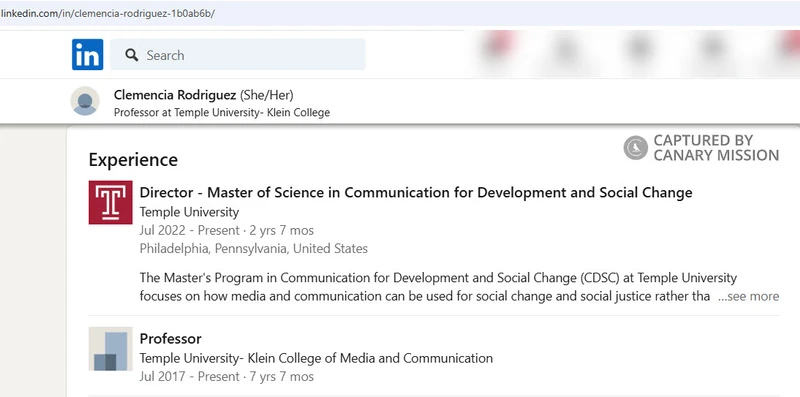Click the name 'Clemencia Rodriguez' in header
Screen dimensions: 800x397
coord(175,95)
